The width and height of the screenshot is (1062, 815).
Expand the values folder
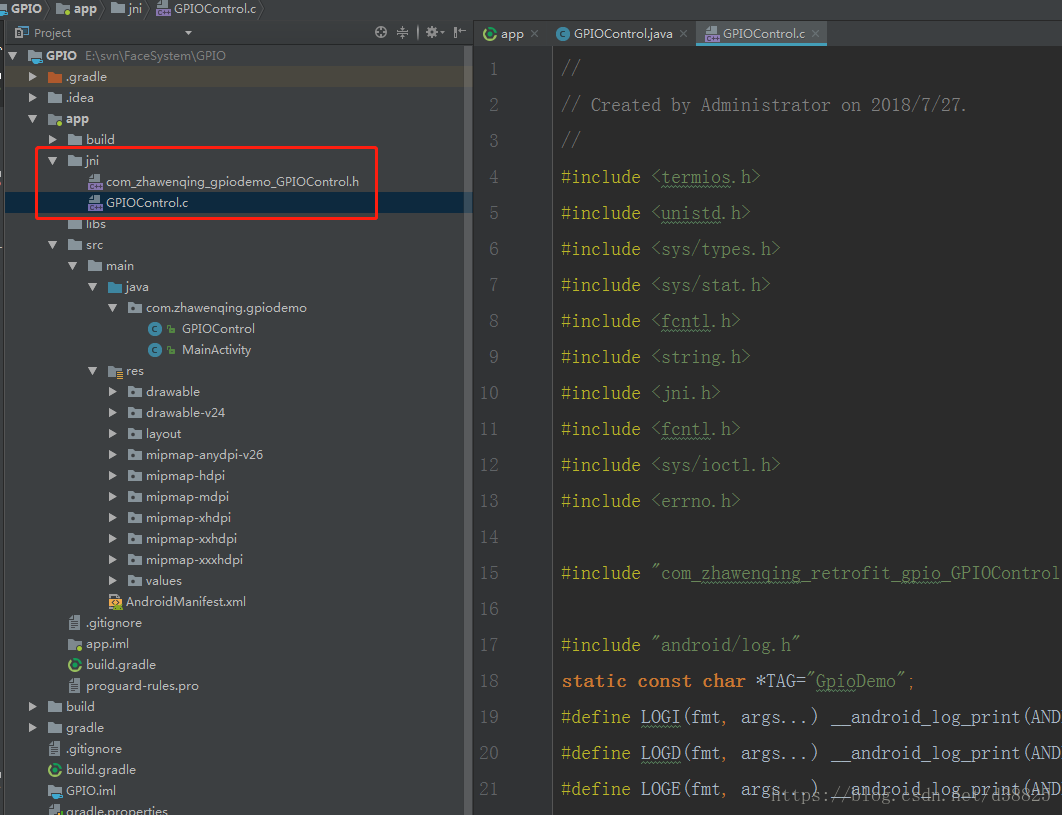click(112, 581)
